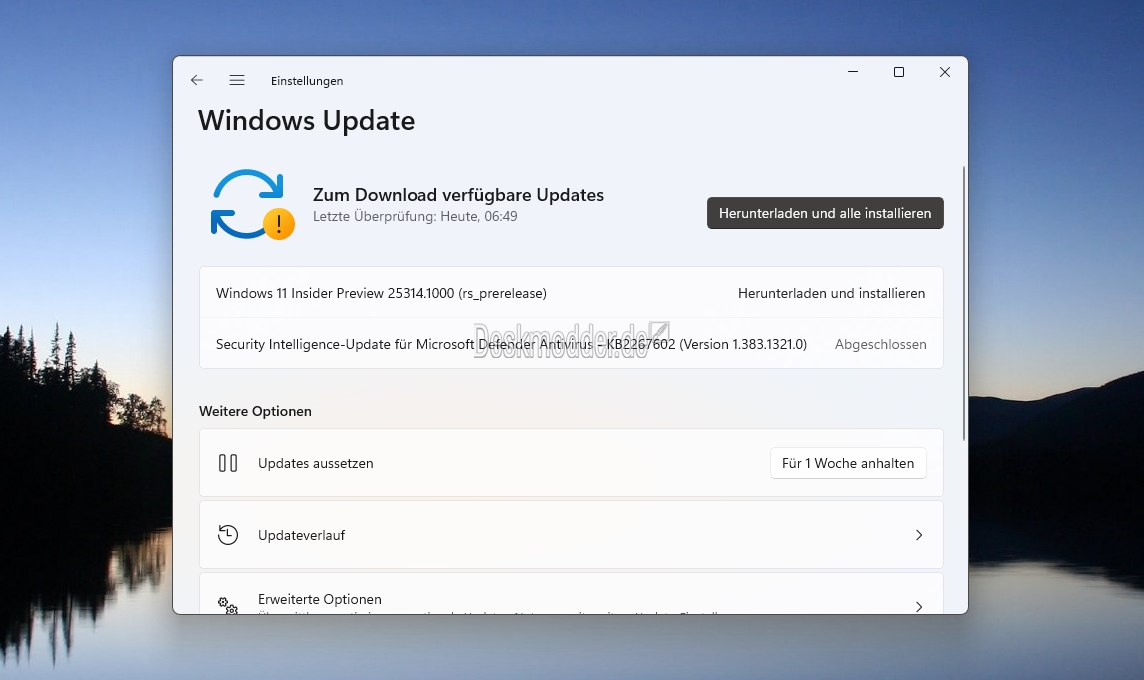Image resolution: width=1144 pixels, height=680 pixels.
Task: Click the Updates aussetzen label
Action: point(315,463)
